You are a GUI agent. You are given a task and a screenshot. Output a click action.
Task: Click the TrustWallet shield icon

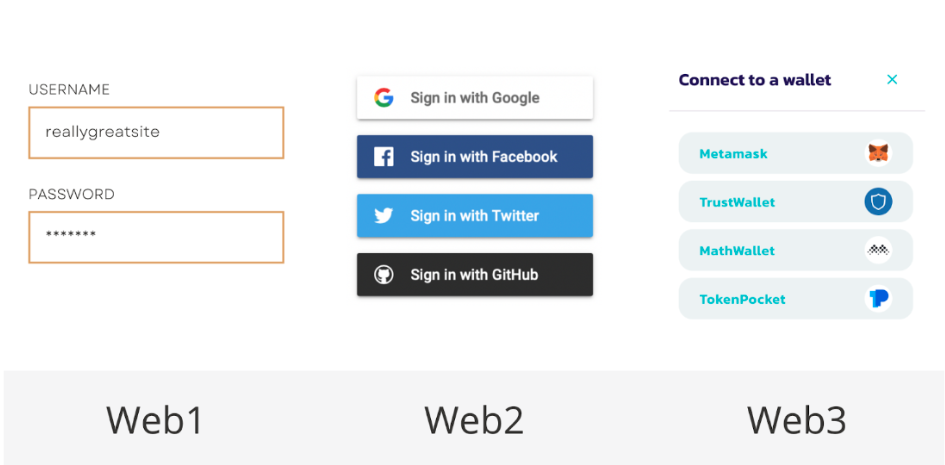[x=878, y=202]
